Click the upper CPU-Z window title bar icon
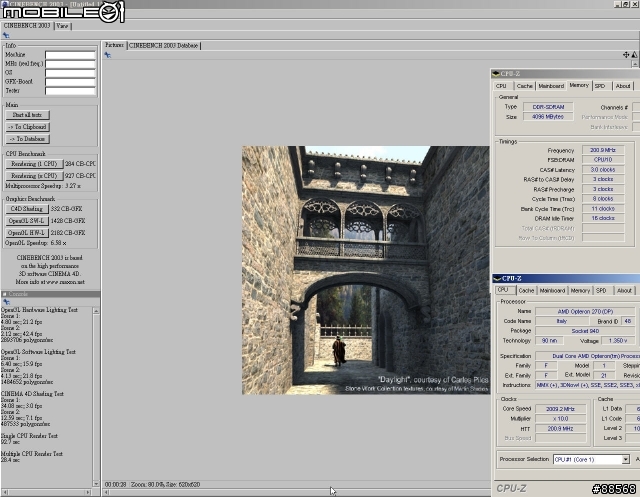Viewport: 640px width, 497px height. point(496,74)
